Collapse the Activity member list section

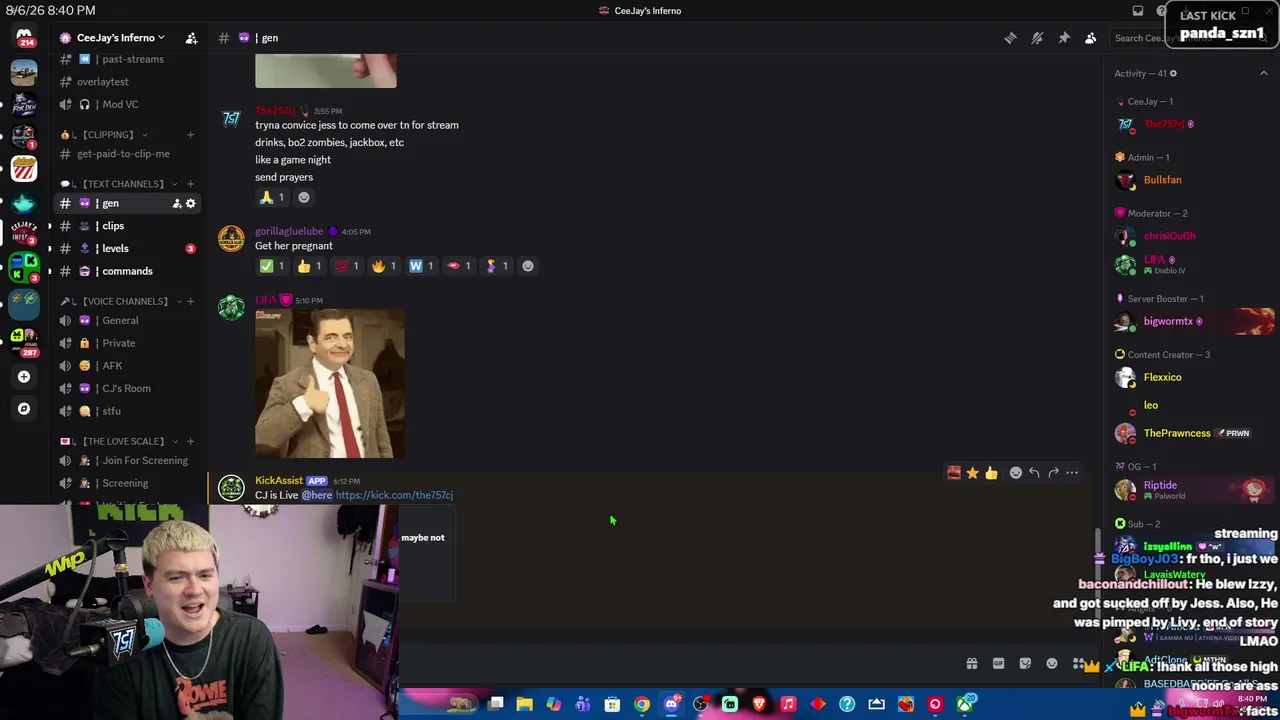(1263, 73)
